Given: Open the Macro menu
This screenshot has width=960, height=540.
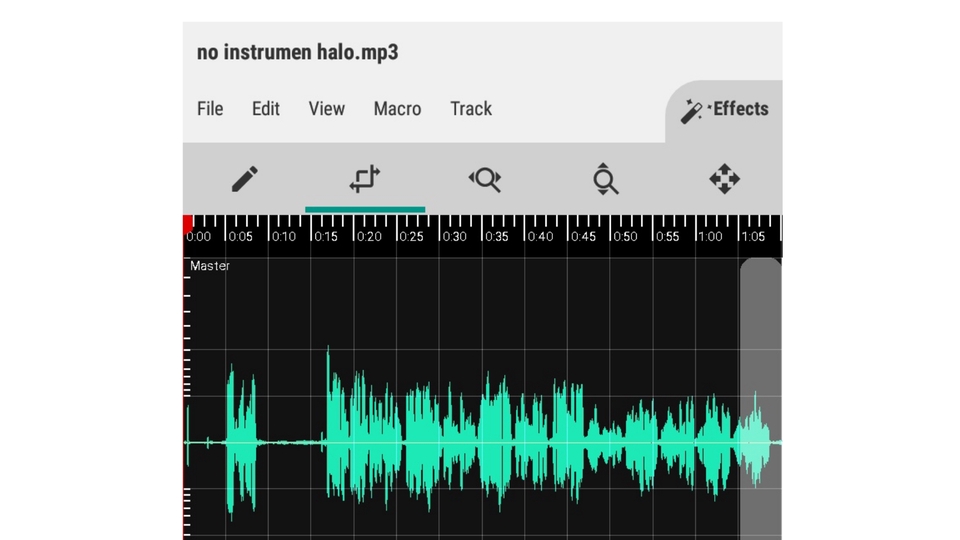Looking at the screenshot, I should pyautogui.click(x=397, y=109).
